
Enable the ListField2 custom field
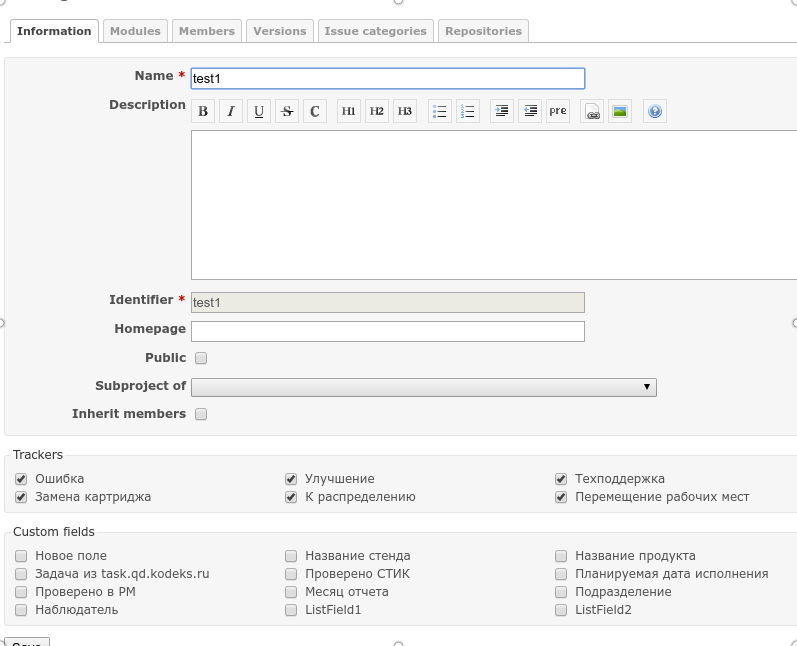coord(561,610)
